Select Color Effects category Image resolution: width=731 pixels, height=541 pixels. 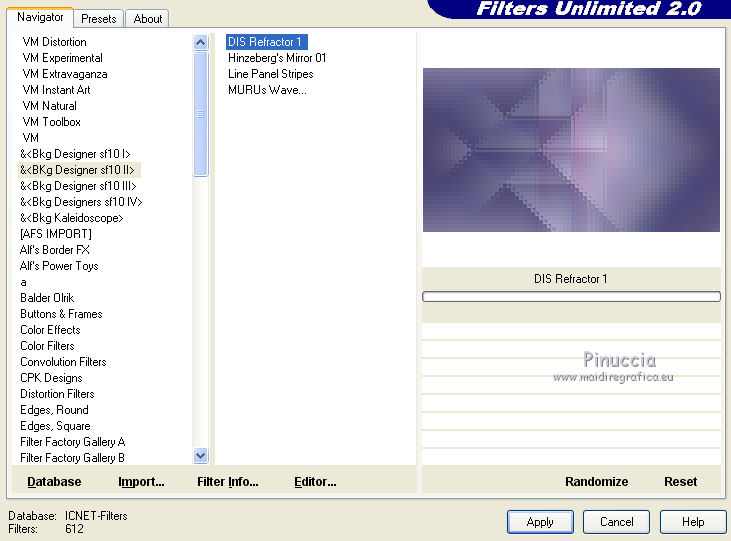(x=50, y=330)
